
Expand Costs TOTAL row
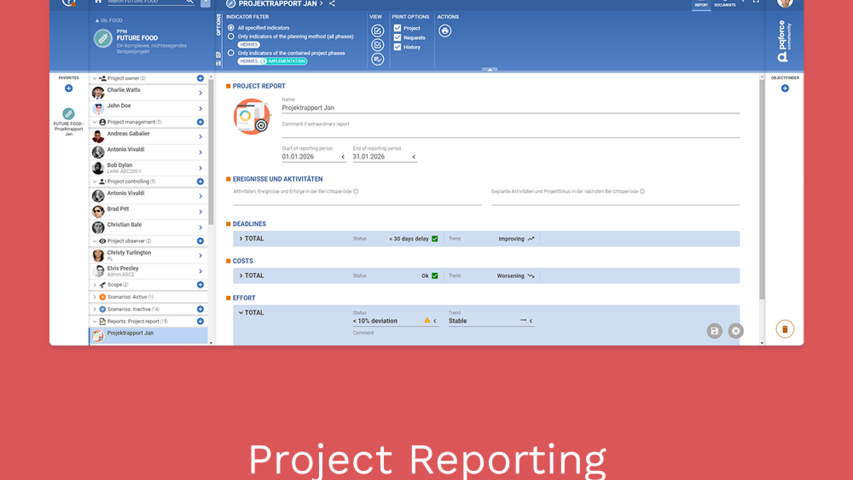tap(241, 276)
